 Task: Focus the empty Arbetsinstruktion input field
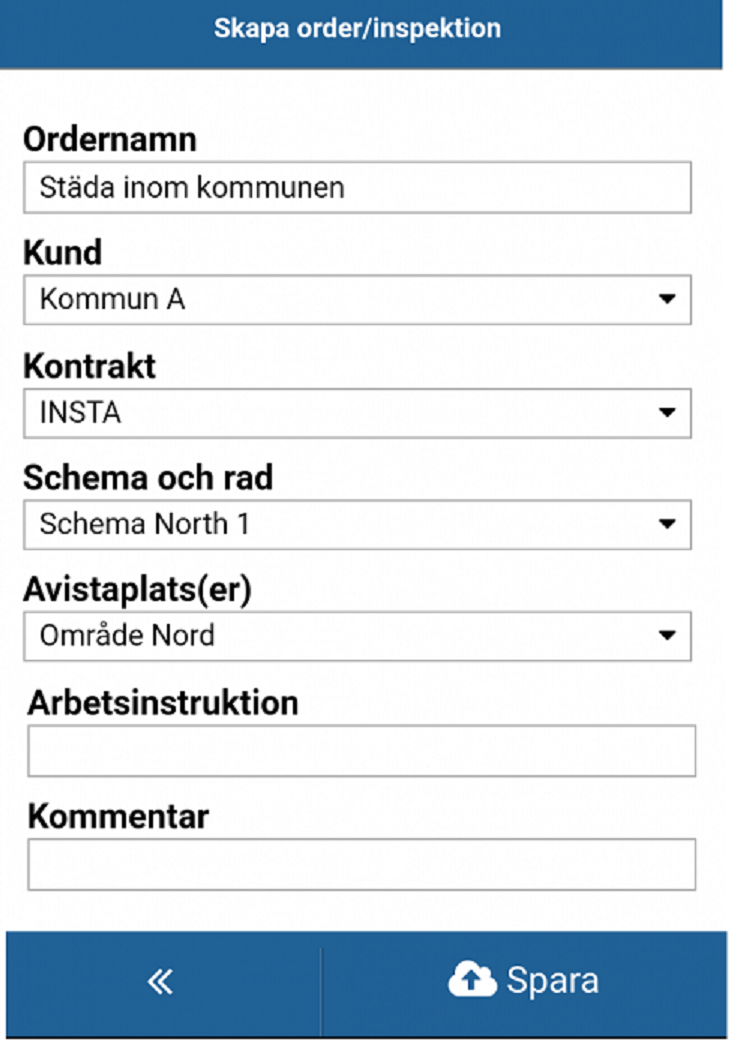click(362, 751)
